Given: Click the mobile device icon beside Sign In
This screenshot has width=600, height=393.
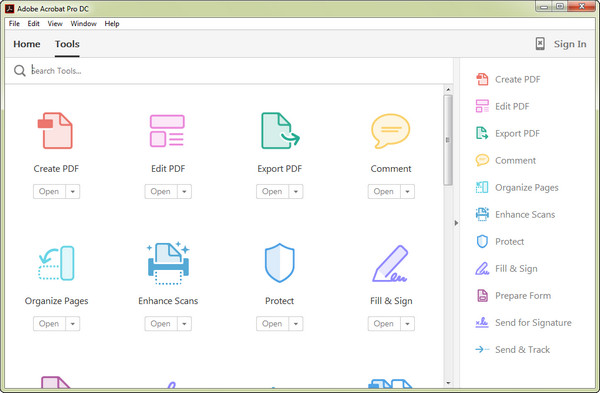Looking at the screenshot, I should 540,44.
